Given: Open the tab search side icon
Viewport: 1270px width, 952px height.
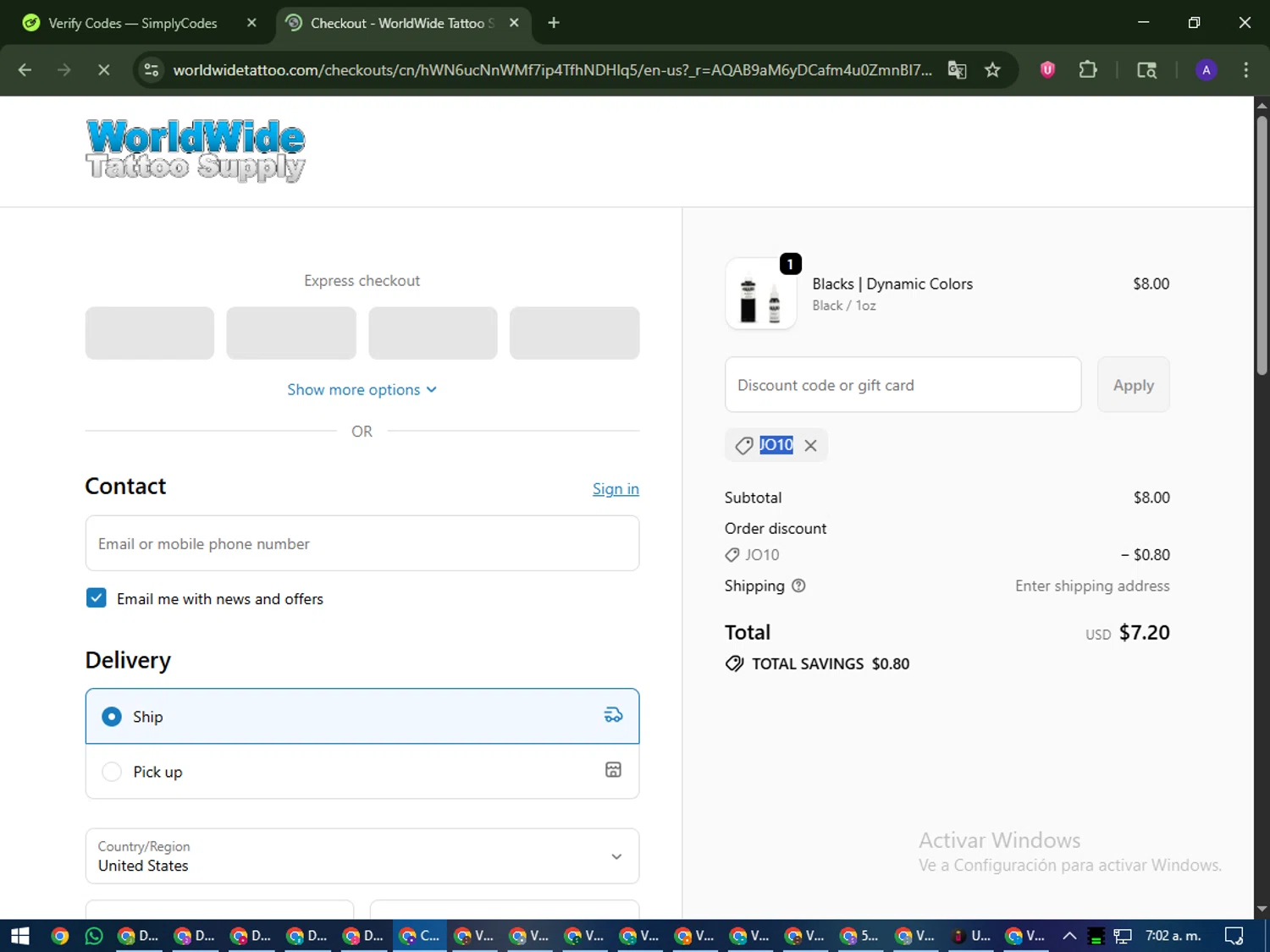Looking at the screenshot, I should 1146,70.
